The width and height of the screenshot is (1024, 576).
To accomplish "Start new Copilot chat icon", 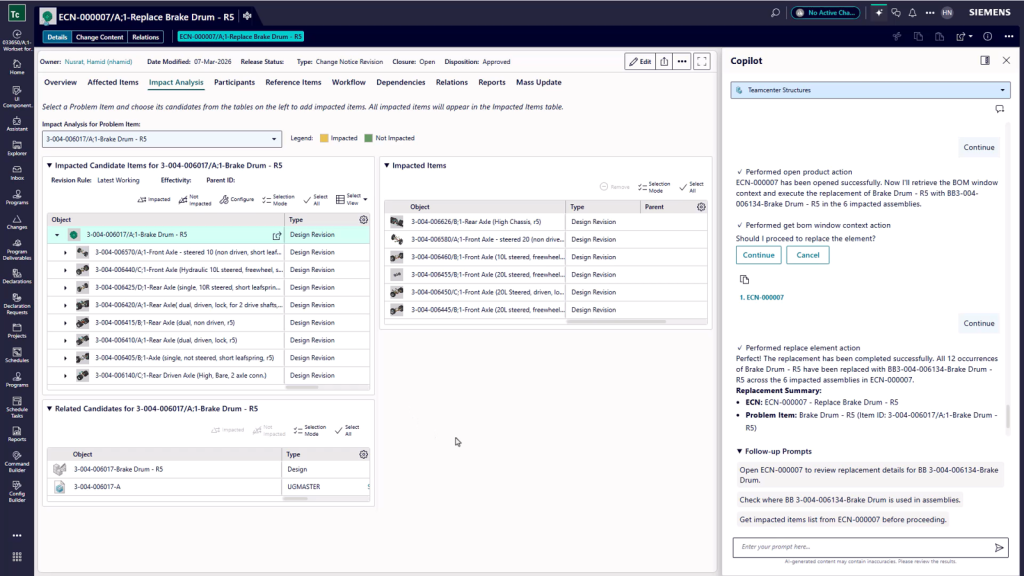I will 999,109.
